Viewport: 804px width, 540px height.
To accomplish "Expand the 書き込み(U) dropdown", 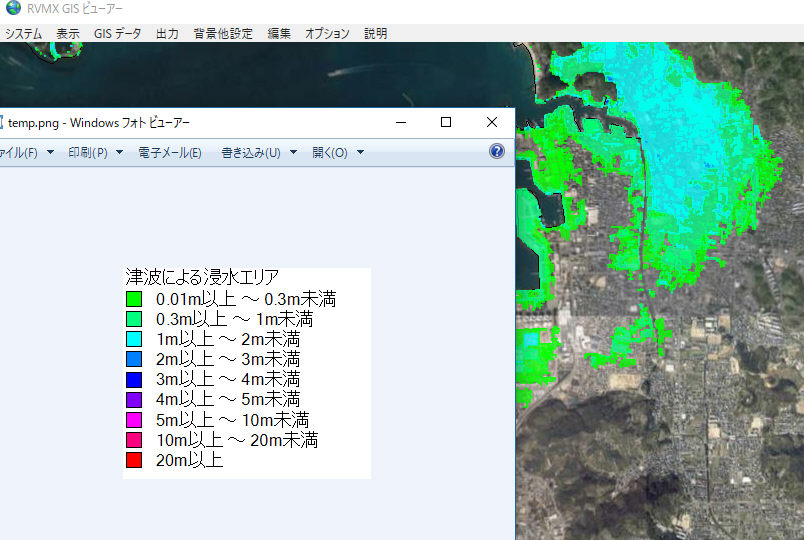I will [259, 152].
